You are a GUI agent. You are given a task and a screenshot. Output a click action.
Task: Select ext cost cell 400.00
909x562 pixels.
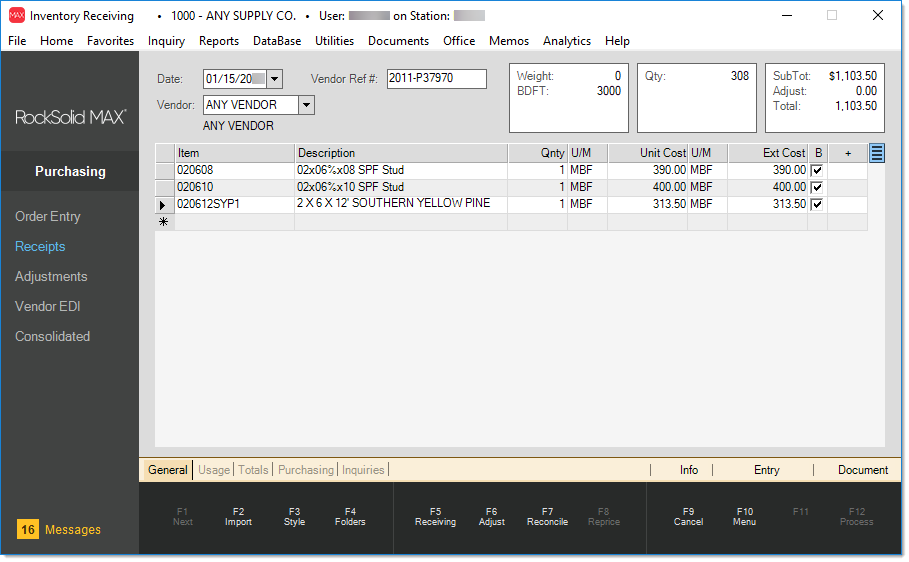768,187
